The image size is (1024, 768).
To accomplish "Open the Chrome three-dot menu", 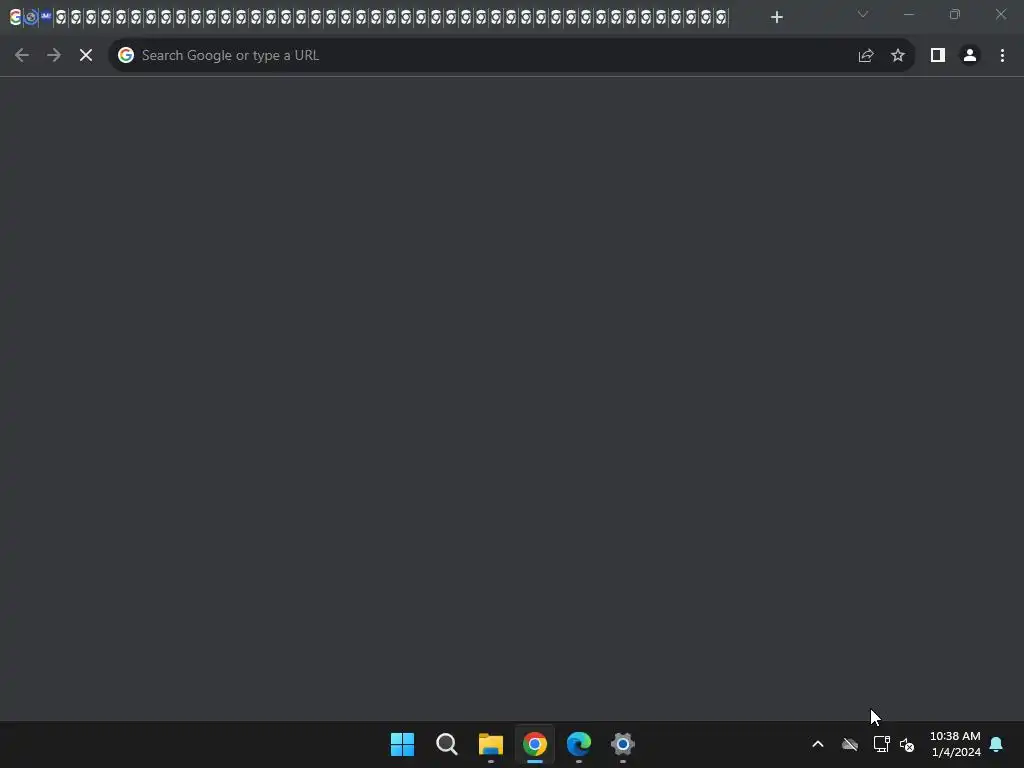I will coord(1002,56).
